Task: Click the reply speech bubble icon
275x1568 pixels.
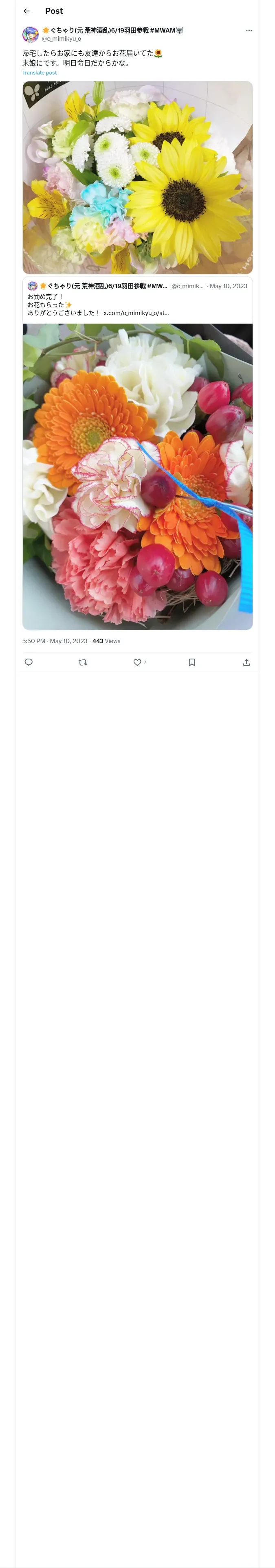Action: coord(29,662)
